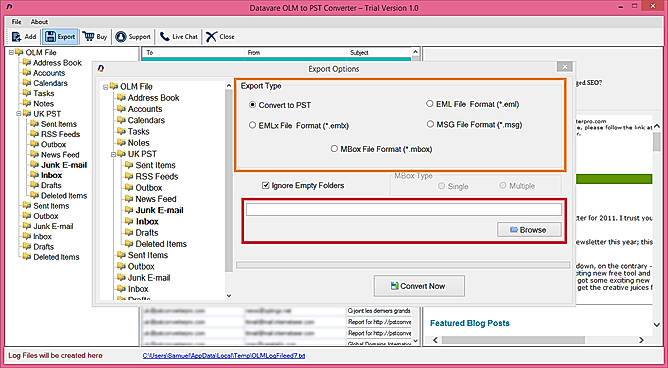Click the conversion progress bar
The width and height of the screenshot is (668, 368).
tap(403, 265)
